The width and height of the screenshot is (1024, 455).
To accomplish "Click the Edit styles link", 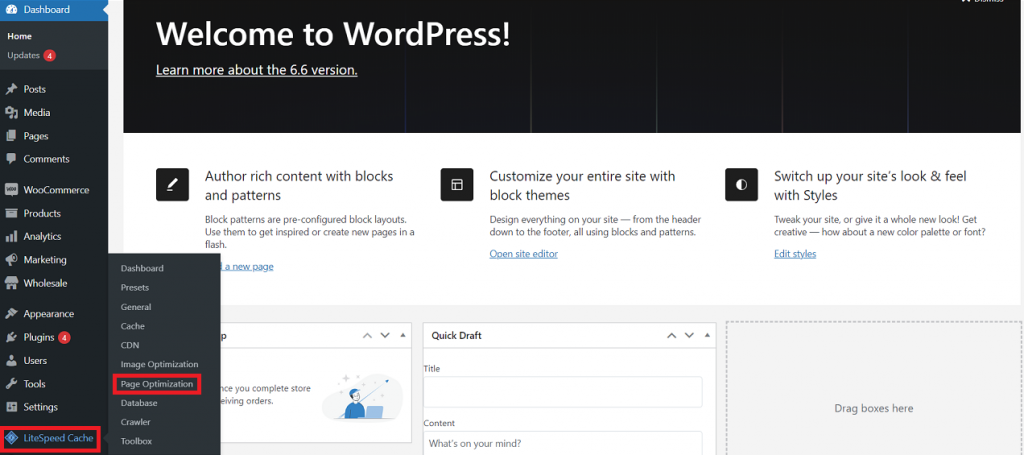I will point(795,254).
